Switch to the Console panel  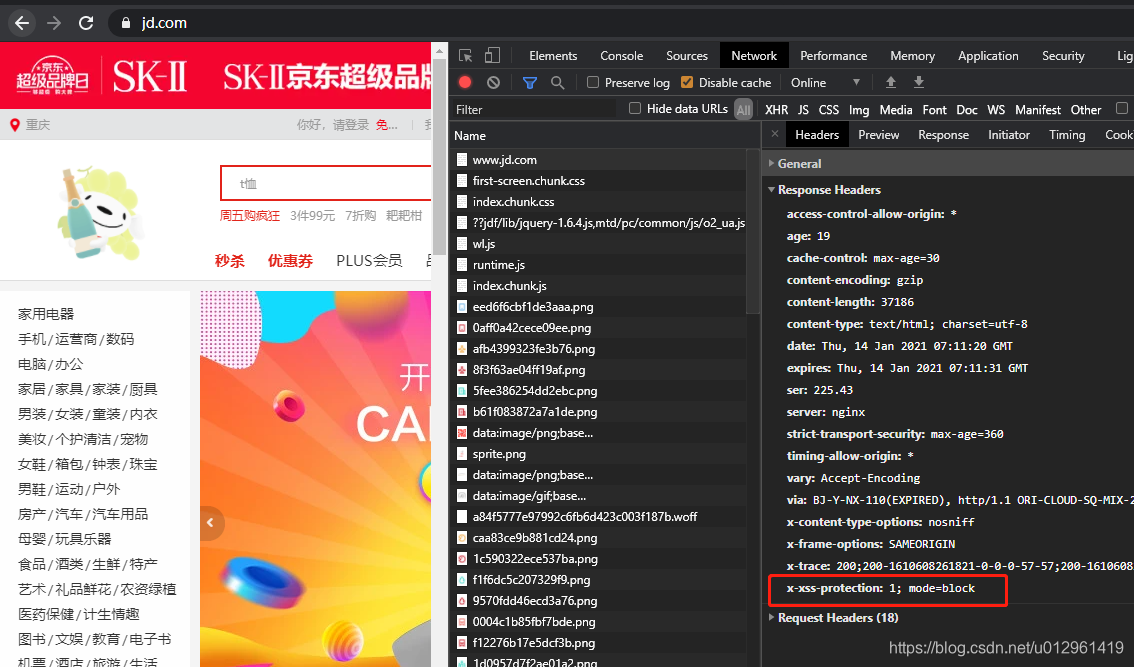[621, 55]
